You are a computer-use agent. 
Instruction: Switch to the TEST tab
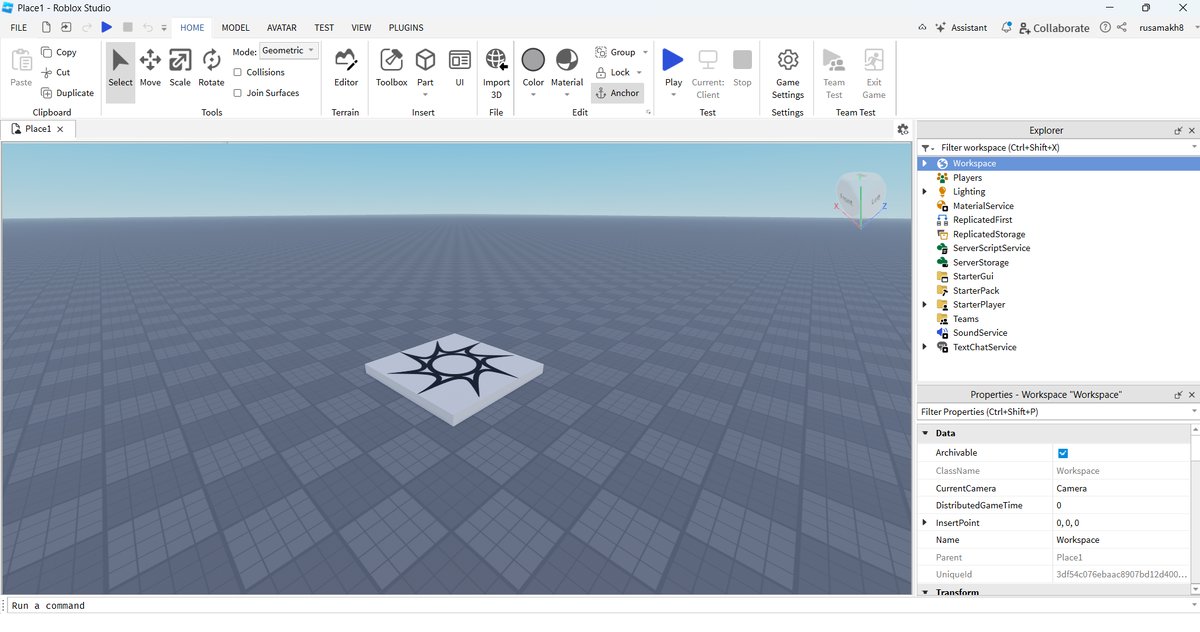[324, 28]
